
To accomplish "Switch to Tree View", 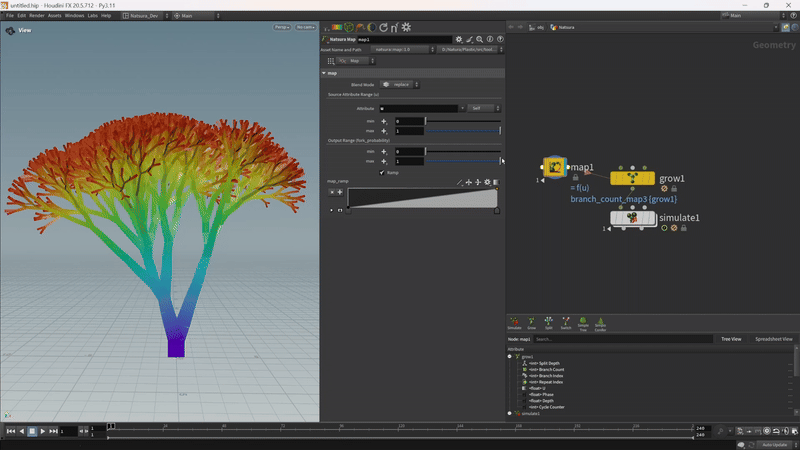I will tap(731, 339).
